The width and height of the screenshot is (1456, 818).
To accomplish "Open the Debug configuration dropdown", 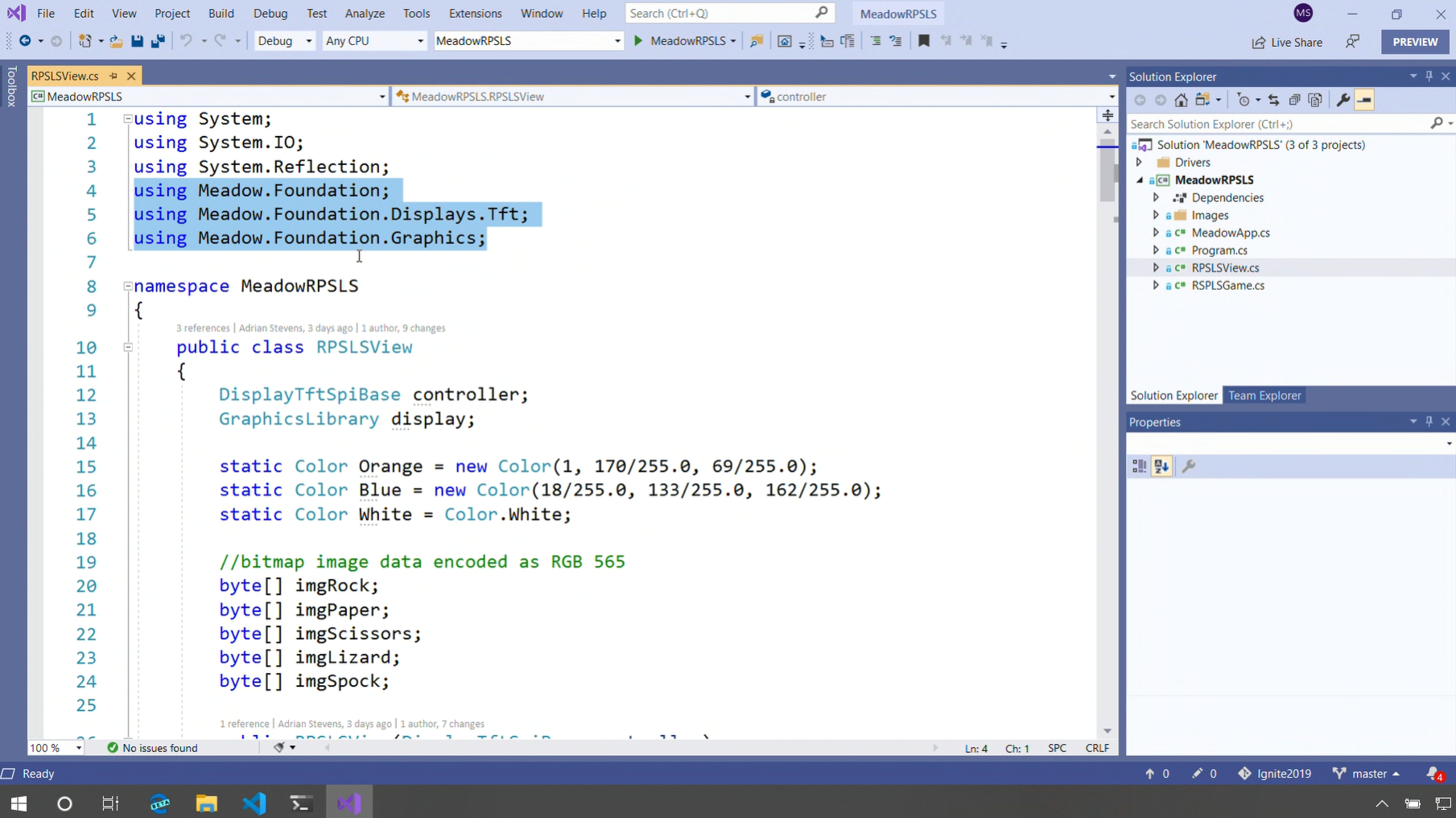I will pyautogui.click(x=284, y=41).
